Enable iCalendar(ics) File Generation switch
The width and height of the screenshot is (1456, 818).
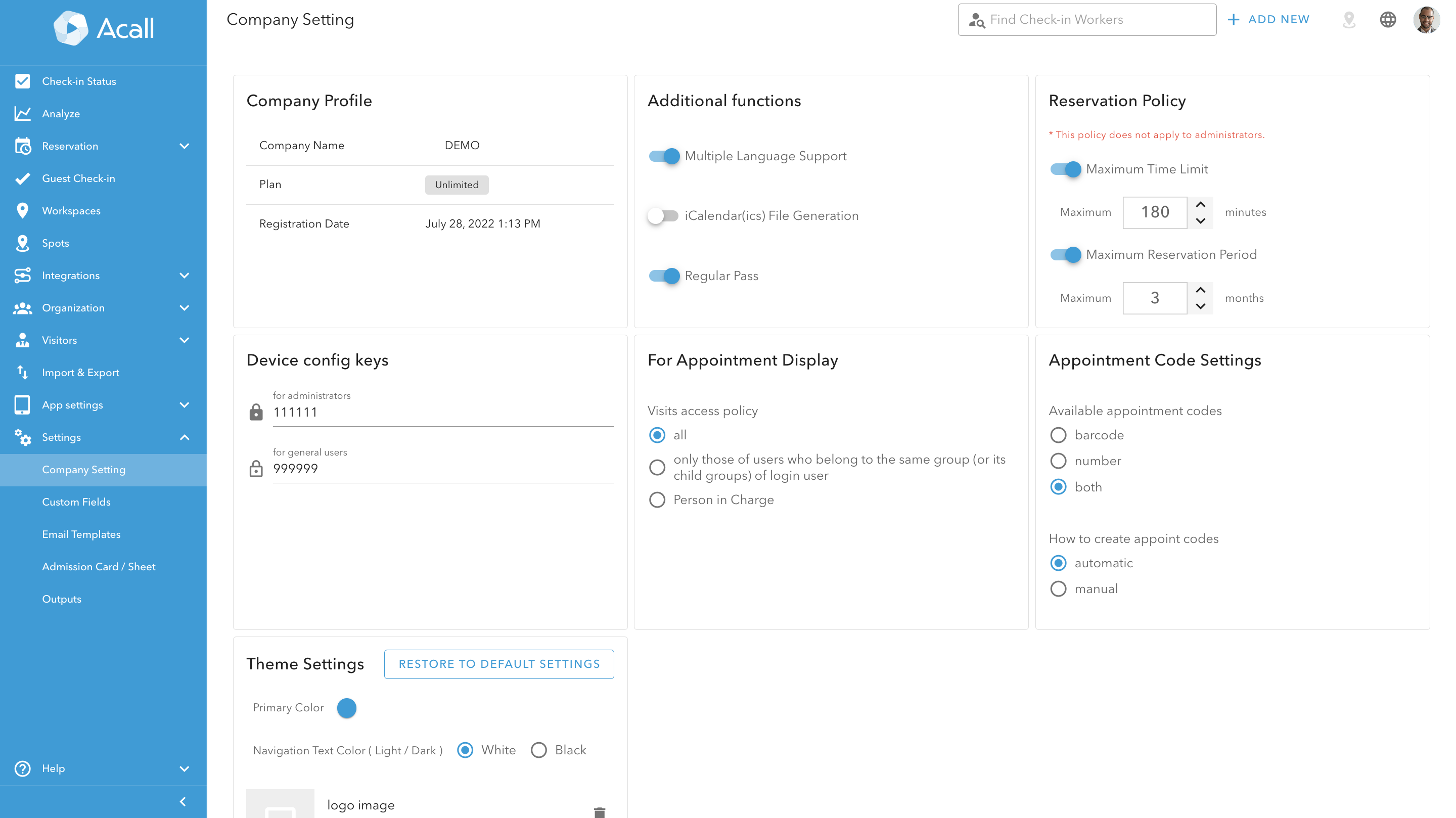click(663, 216)
